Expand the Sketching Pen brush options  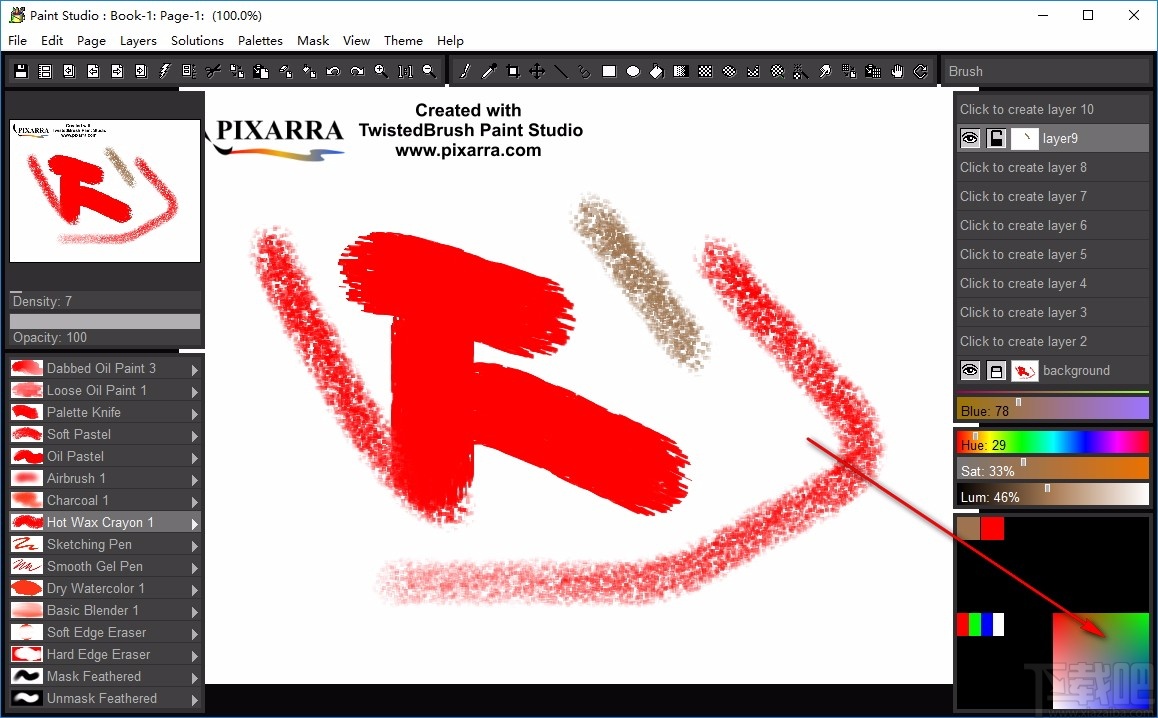coord(196,544)
